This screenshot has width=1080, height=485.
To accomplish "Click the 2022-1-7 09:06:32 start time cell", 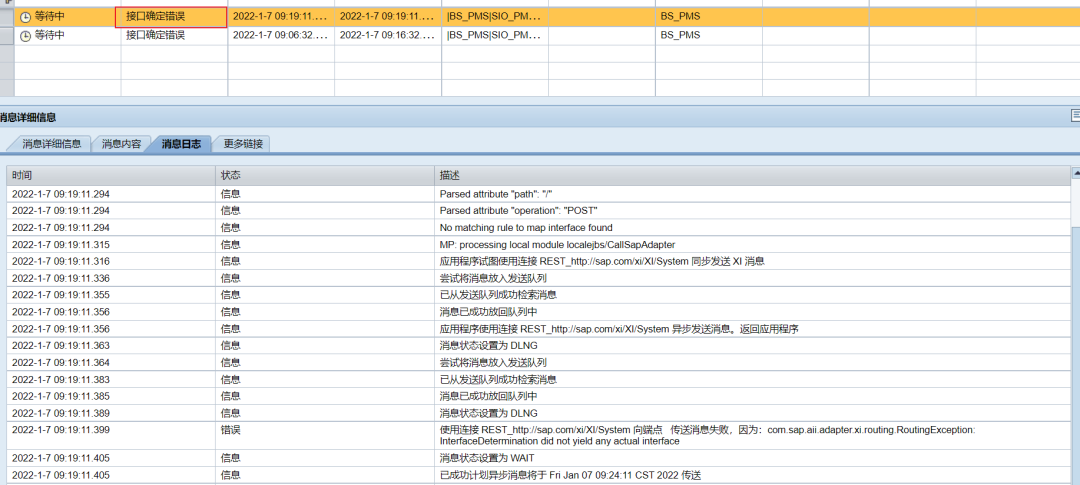I will coord(281,35).
